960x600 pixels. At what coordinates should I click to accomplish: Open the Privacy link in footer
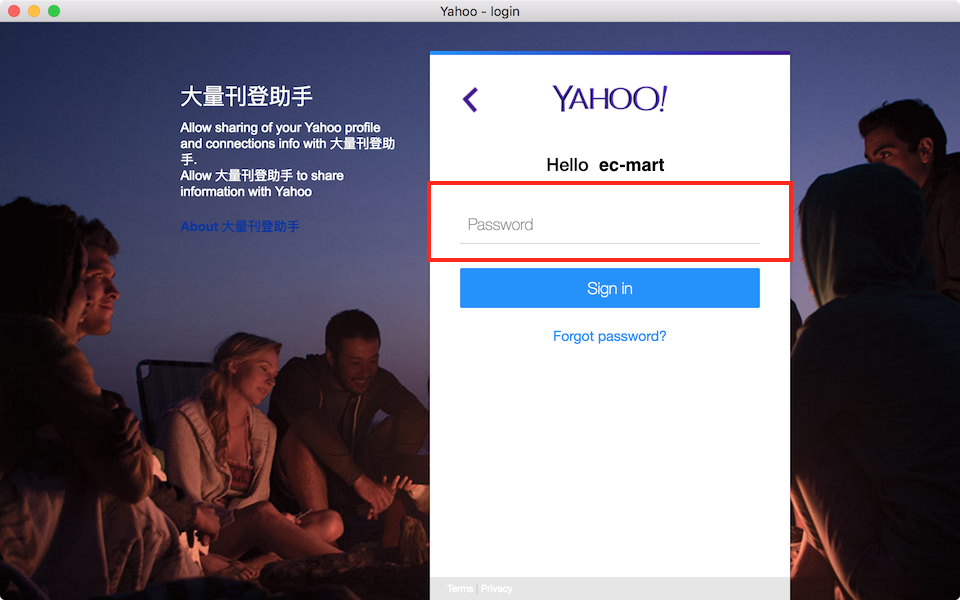point(496,589)
